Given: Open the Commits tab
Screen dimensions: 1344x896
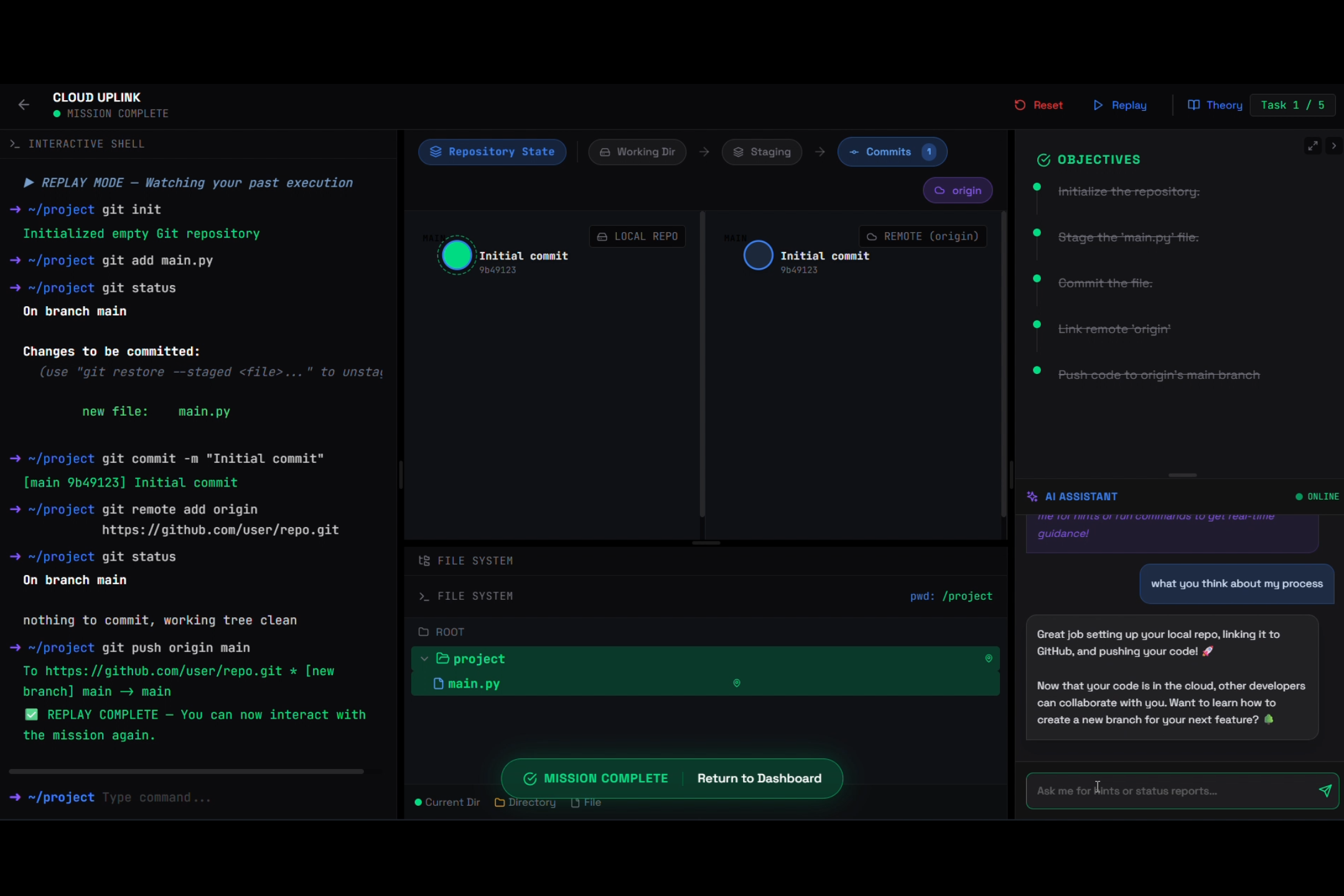Looking at the screenshot, I should (x=892, y=152).
